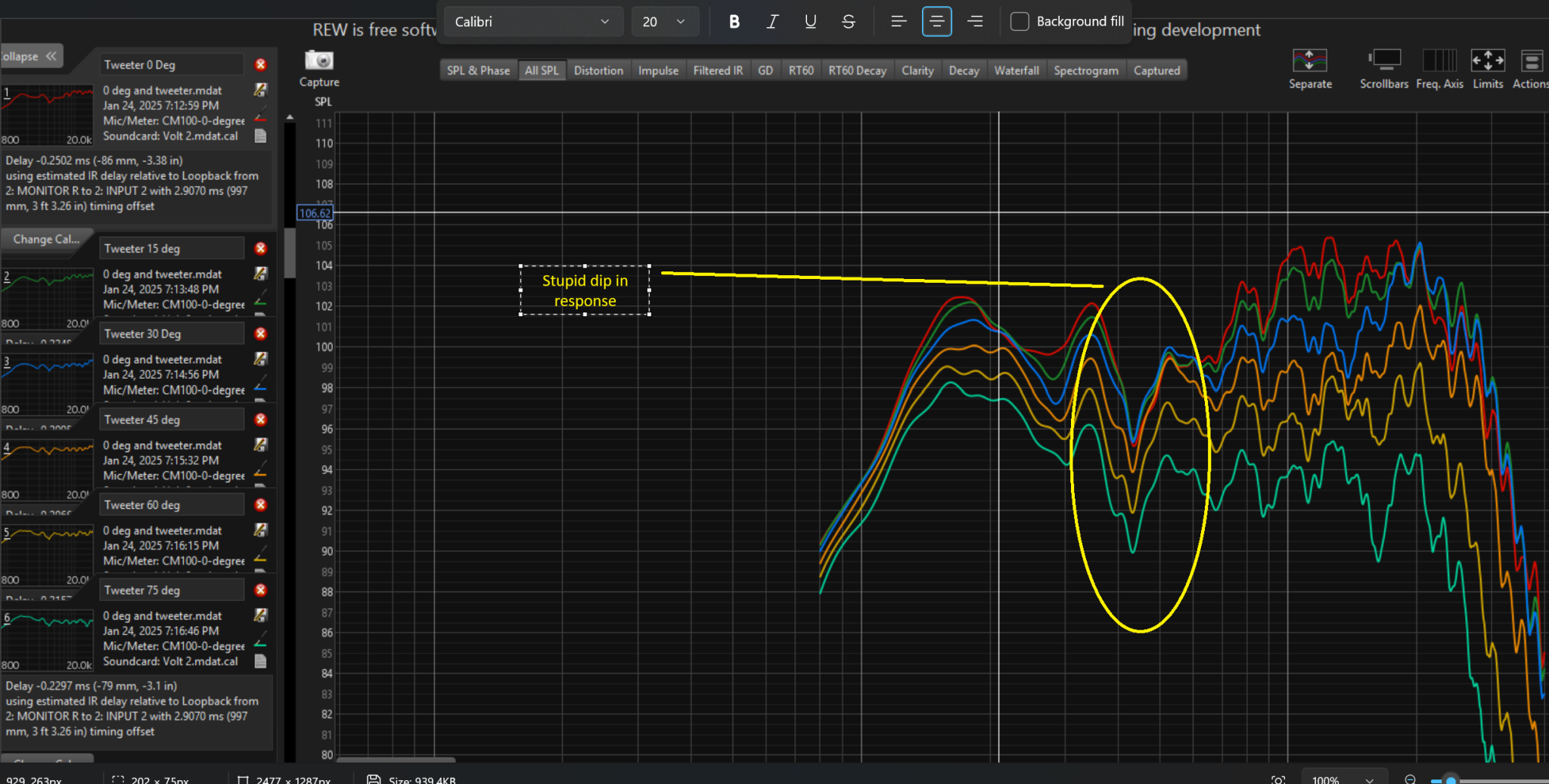Viewport: 1549px width, 784px height.
Task: Click the measurement list scroll-up arrow
Action: [290, 118]
